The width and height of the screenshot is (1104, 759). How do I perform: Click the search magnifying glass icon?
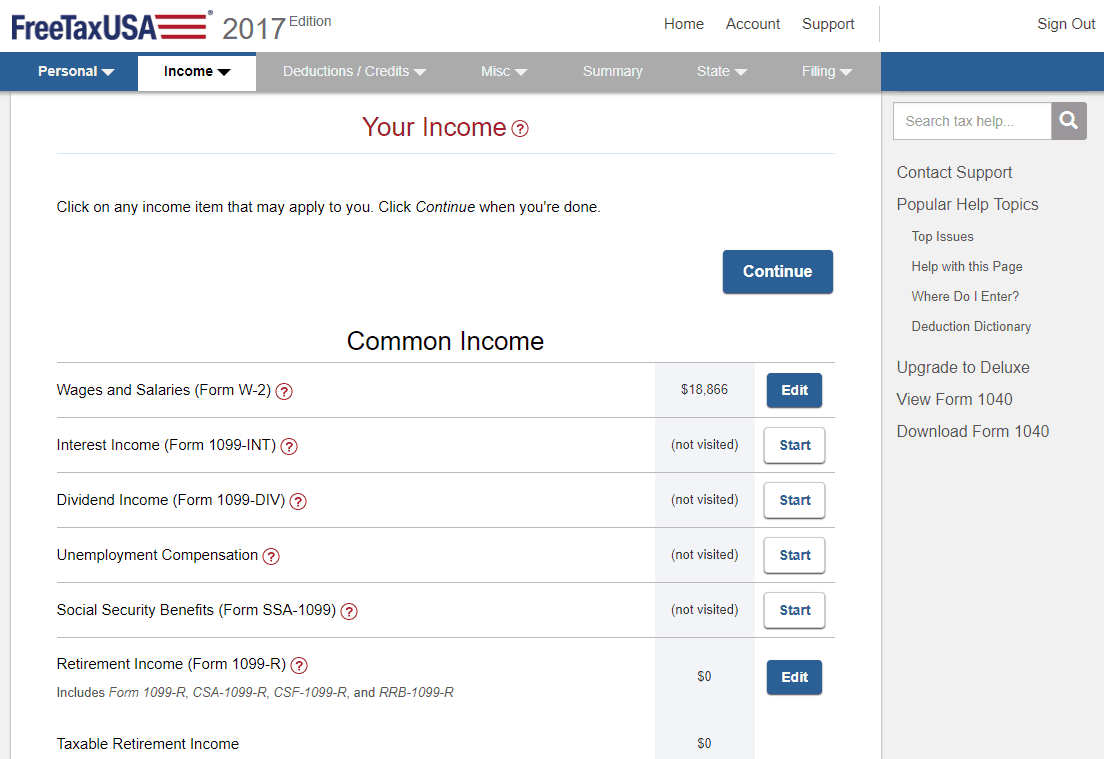[x=1068, y=120]
